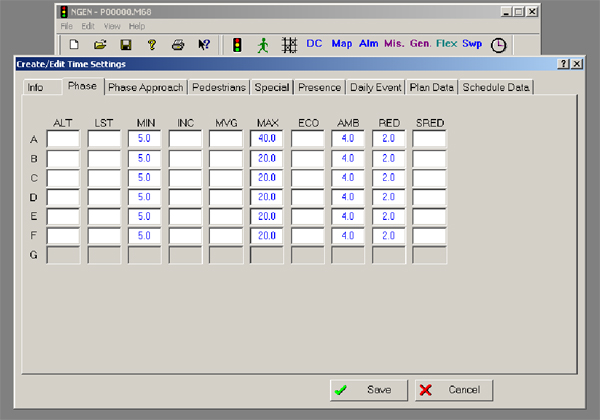Switch to the Info tab
This screenshot has width=600, height=420.
(x=42, y=88)
